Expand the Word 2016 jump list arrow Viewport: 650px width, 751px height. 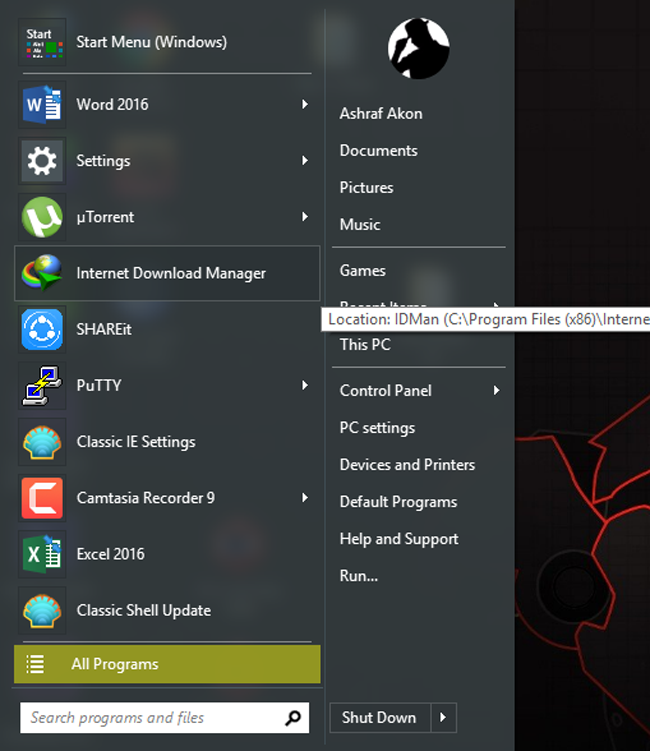click(x=305, y=104)
